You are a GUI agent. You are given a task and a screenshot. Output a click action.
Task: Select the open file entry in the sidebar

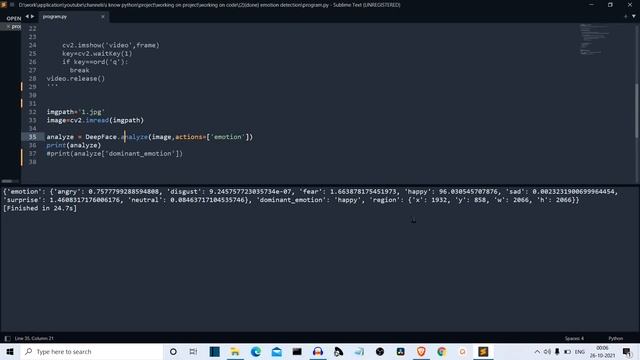11,27
